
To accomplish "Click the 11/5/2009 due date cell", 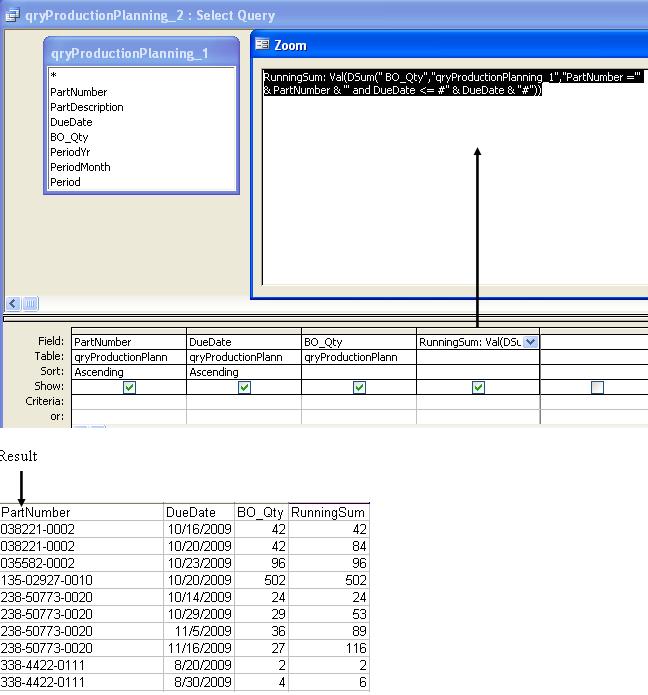I will click(x=199, y=631).
